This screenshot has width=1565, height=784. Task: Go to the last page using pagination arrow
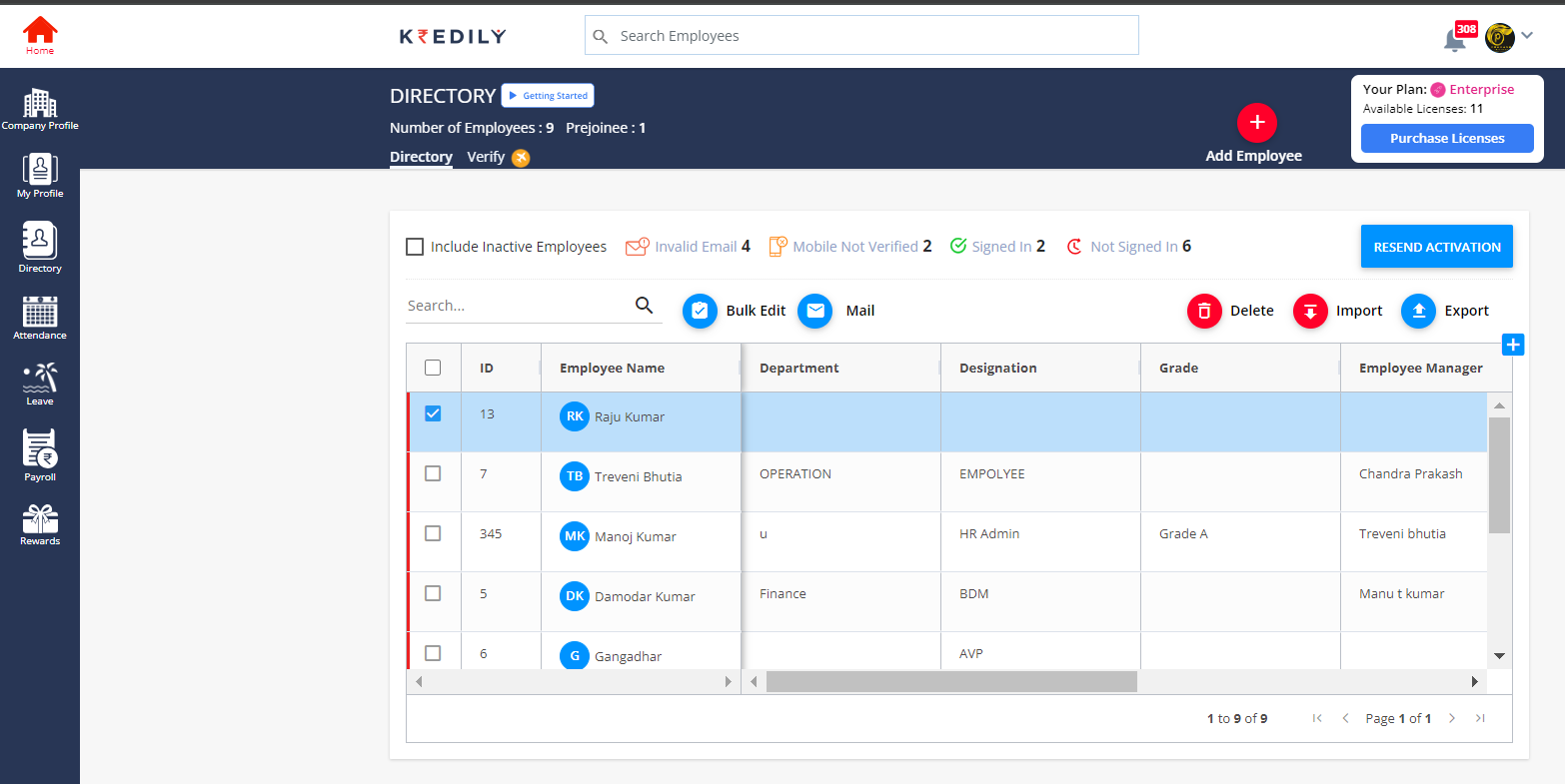pyautogui.click(x=1480, y=717)
